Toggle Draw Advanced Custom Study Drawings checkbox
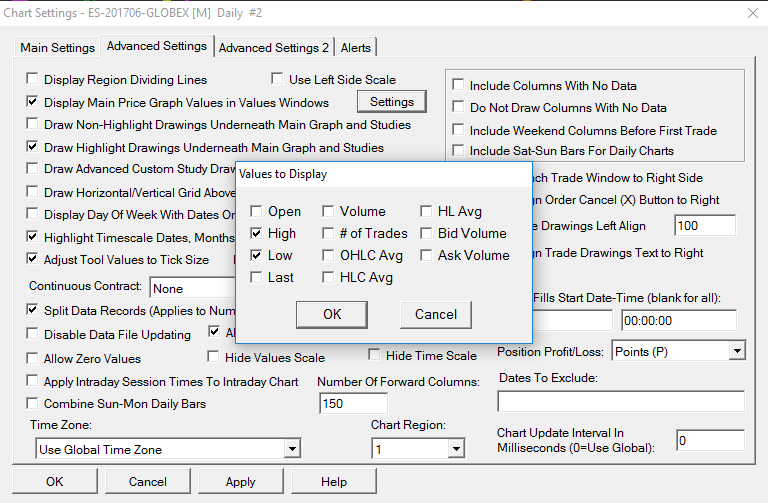The height and width of the screenshot is (503, 768). 32,168
